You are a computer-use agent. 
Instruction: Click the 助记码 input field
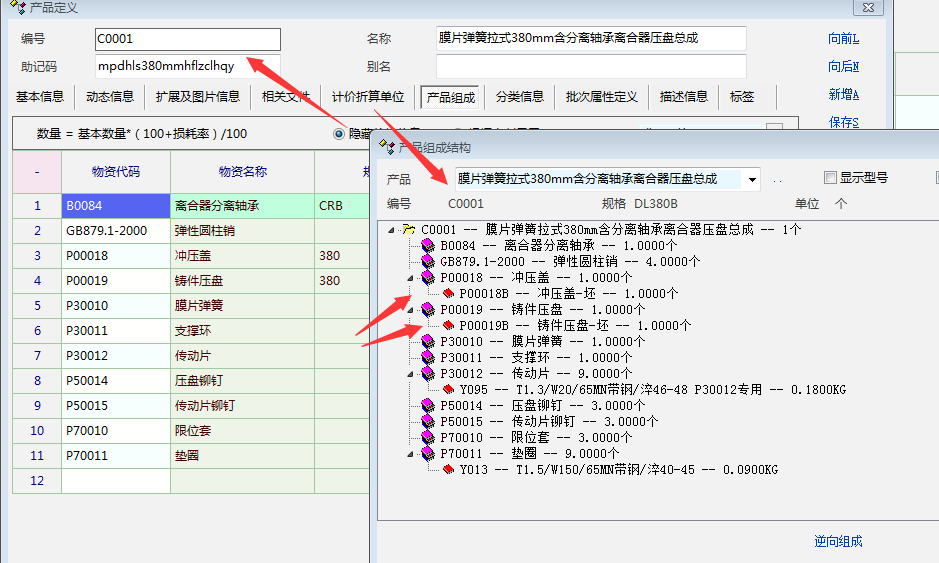188,67
